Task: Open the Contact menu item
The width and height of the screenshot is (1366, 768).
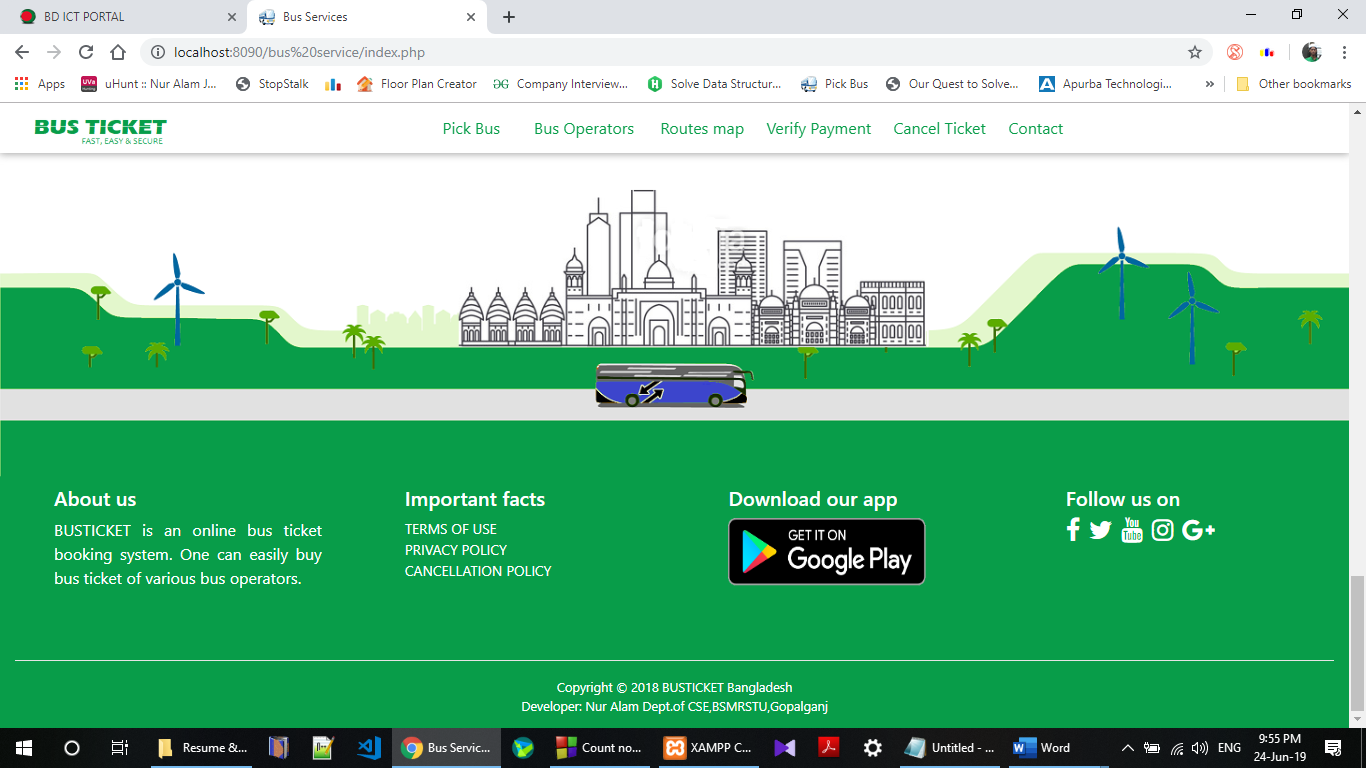Action: point(1036,129)
